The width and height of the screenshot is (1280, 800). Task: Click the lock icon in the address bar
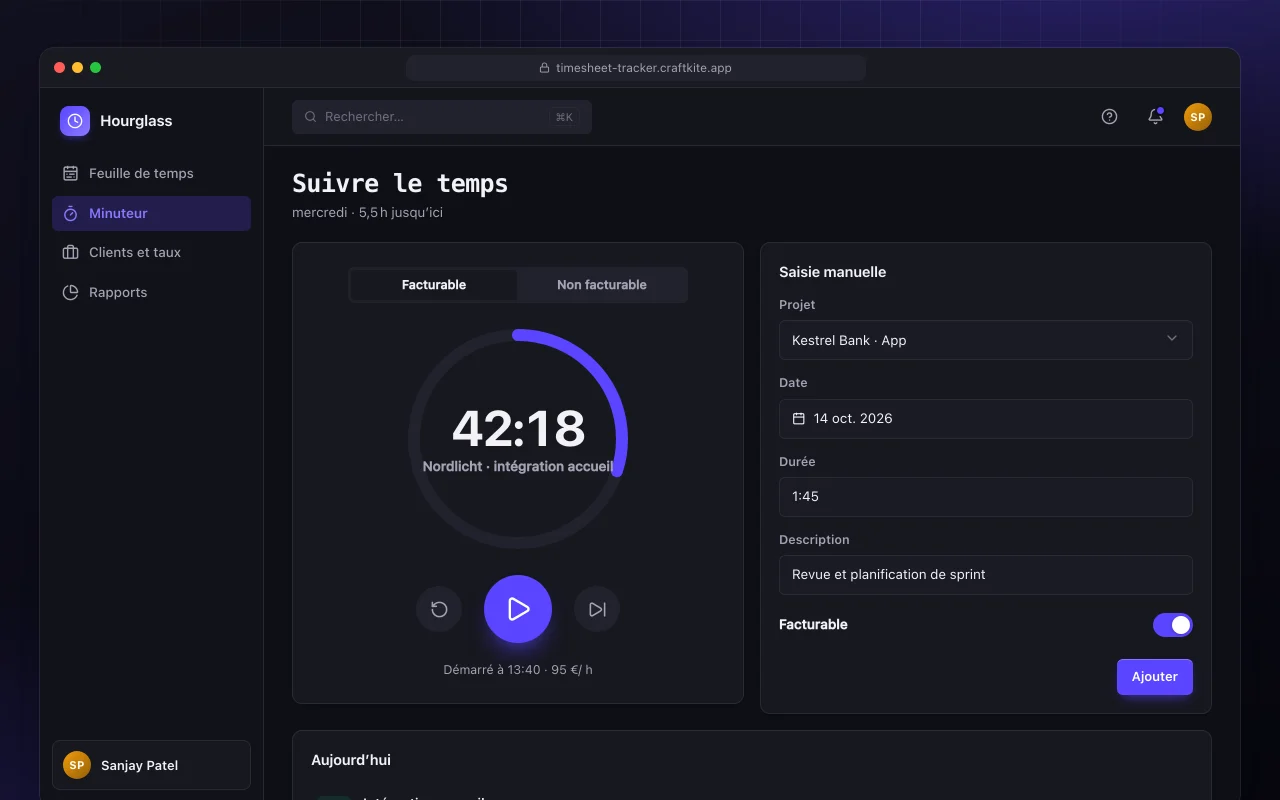click(545, 68)
